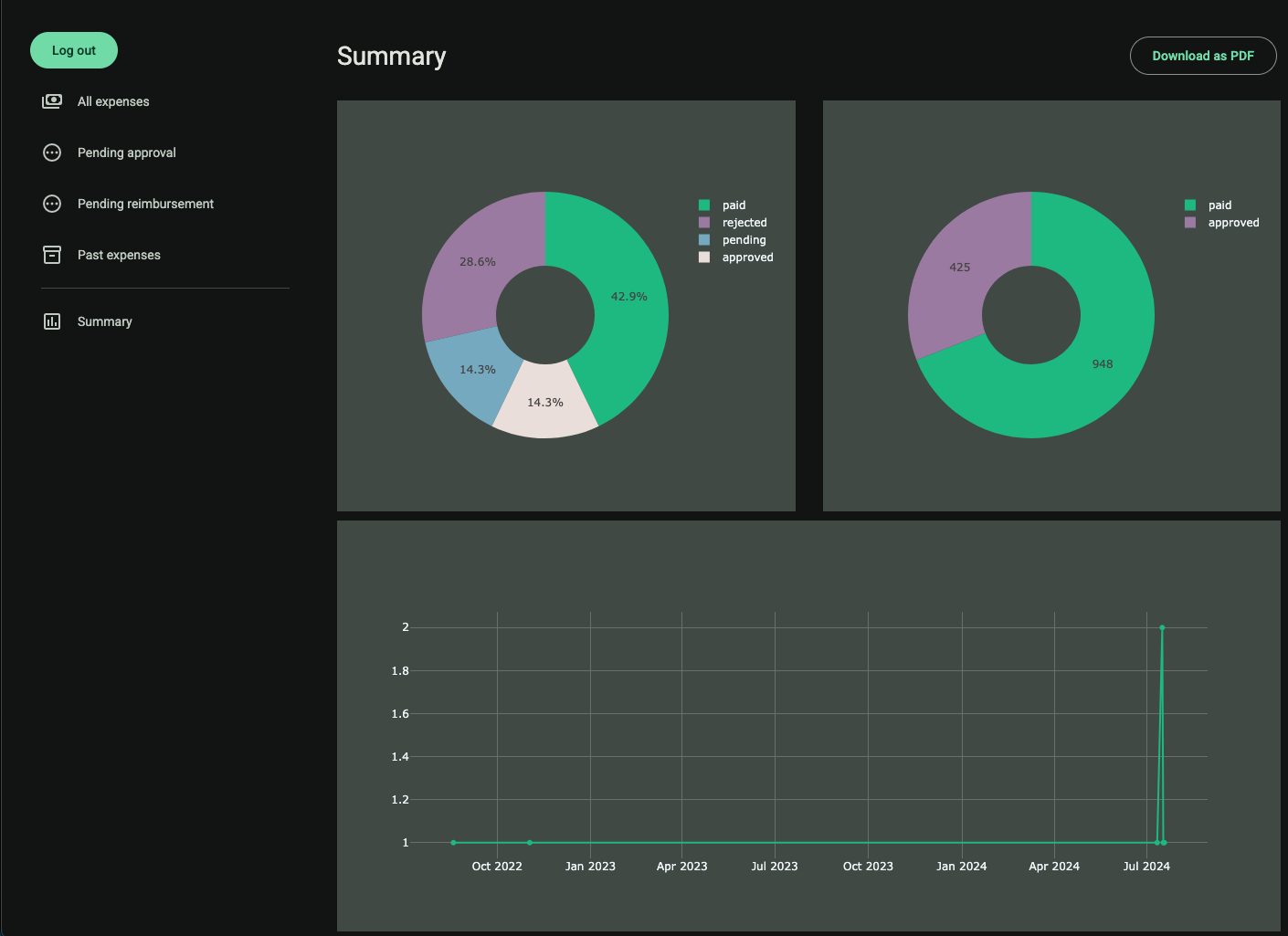The height and width of the screenshot is (936, 1288).
Task: Click the 'approved' legend icon on right chart
Action: pyautogui.click(x=1189, y=222)
